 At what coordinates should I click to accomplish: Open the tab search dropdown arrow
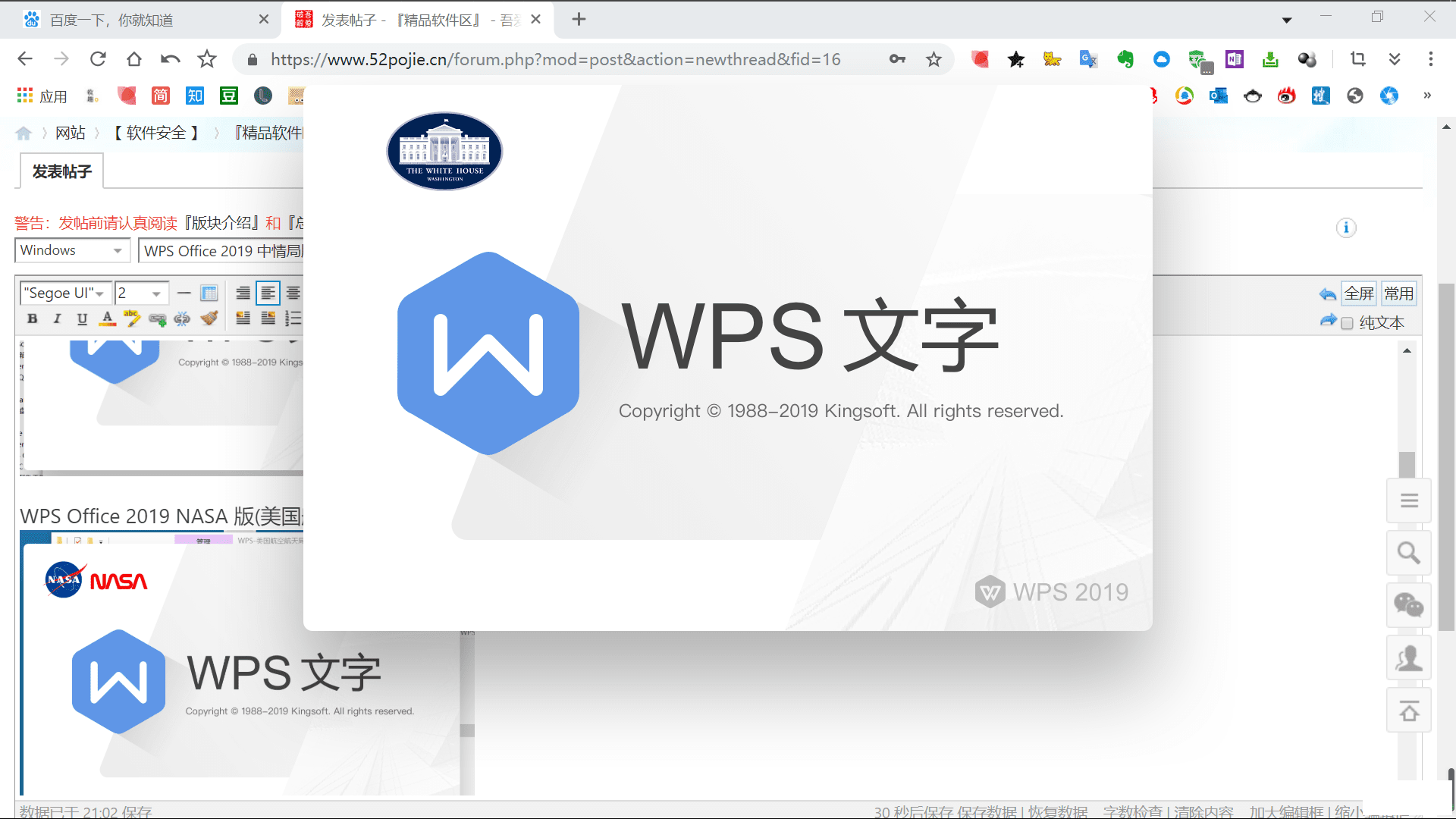[1287, 20]
